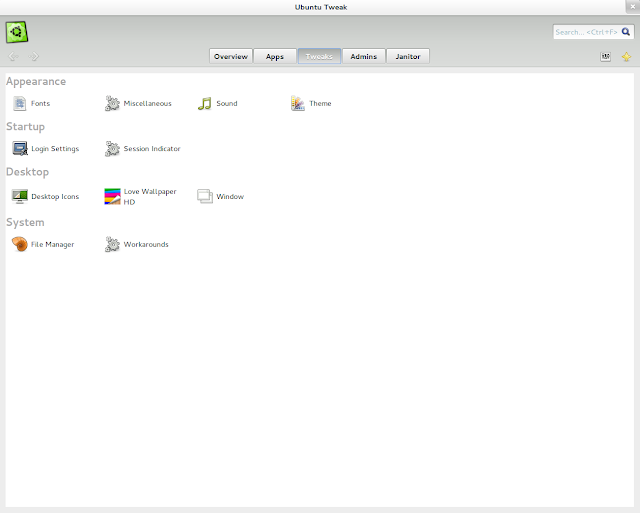Viewport: 640px width, 513px height.
Task: Click the preferences icon beside the star
Action: tap(606, 57)
